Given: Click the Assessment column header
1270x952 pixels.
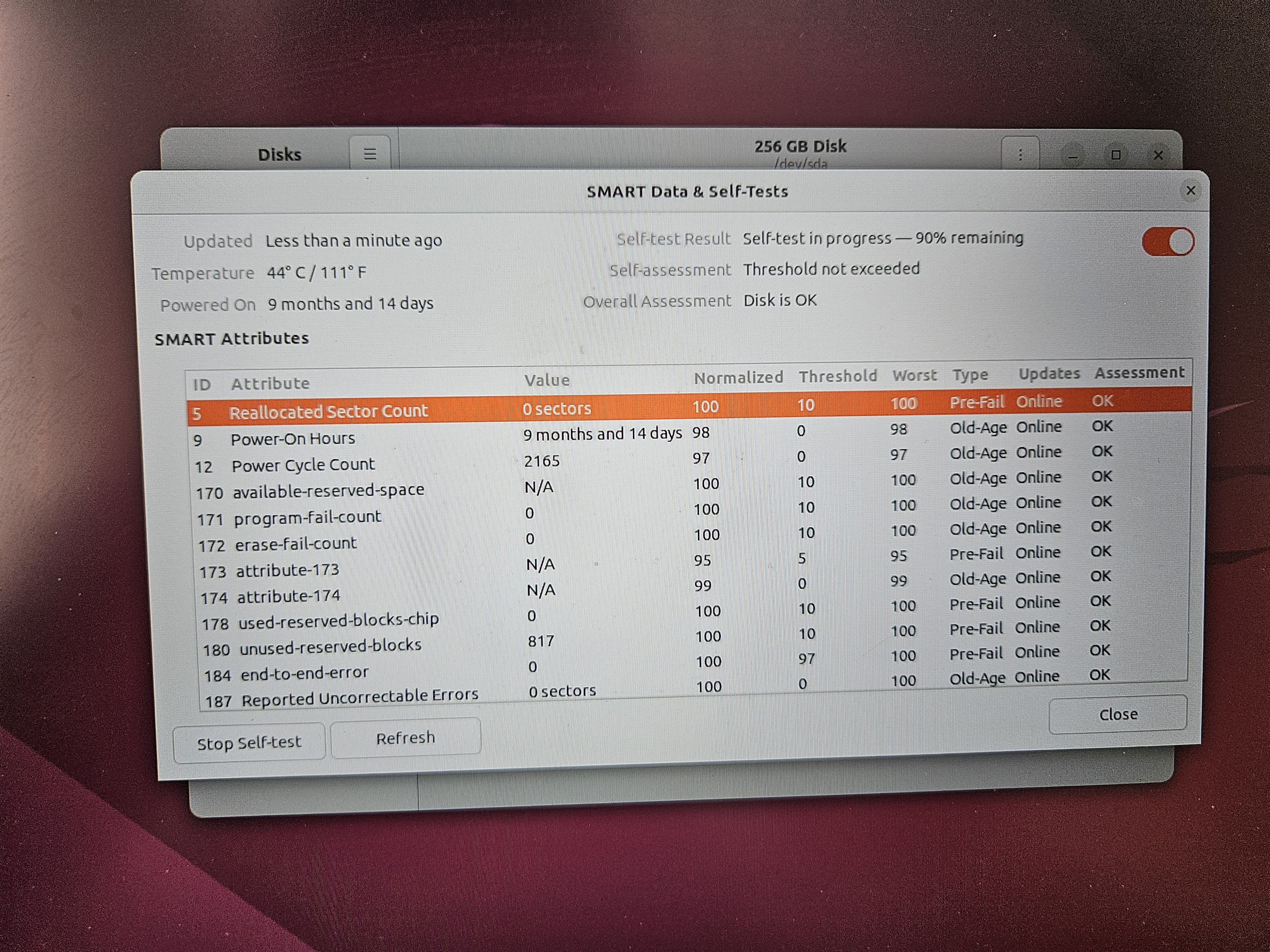Looking at the screenshot, I should 1139,373.
